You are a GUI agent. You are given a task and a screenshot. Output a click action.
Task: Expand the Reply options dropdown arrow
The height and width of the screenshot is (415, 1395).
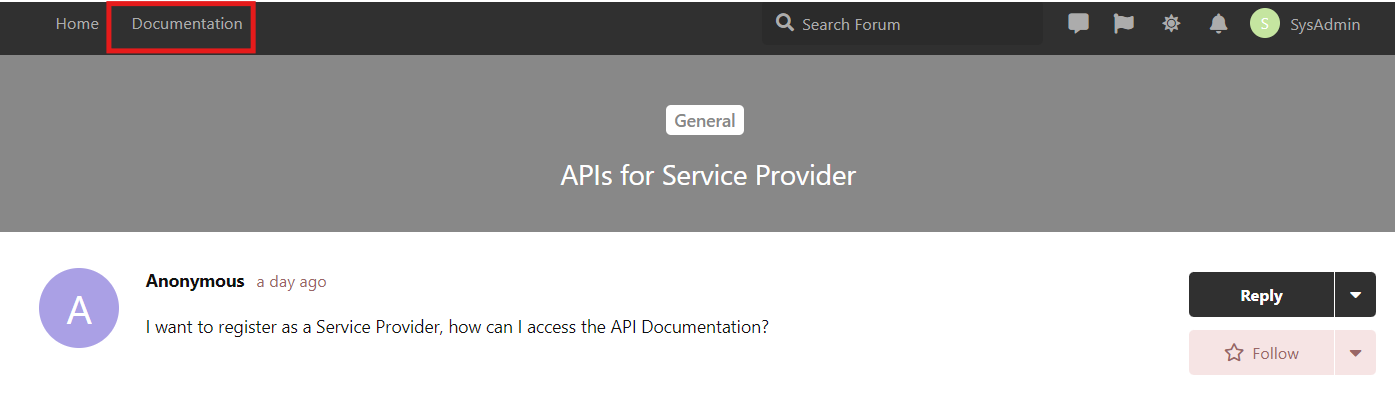point(1355,295)
